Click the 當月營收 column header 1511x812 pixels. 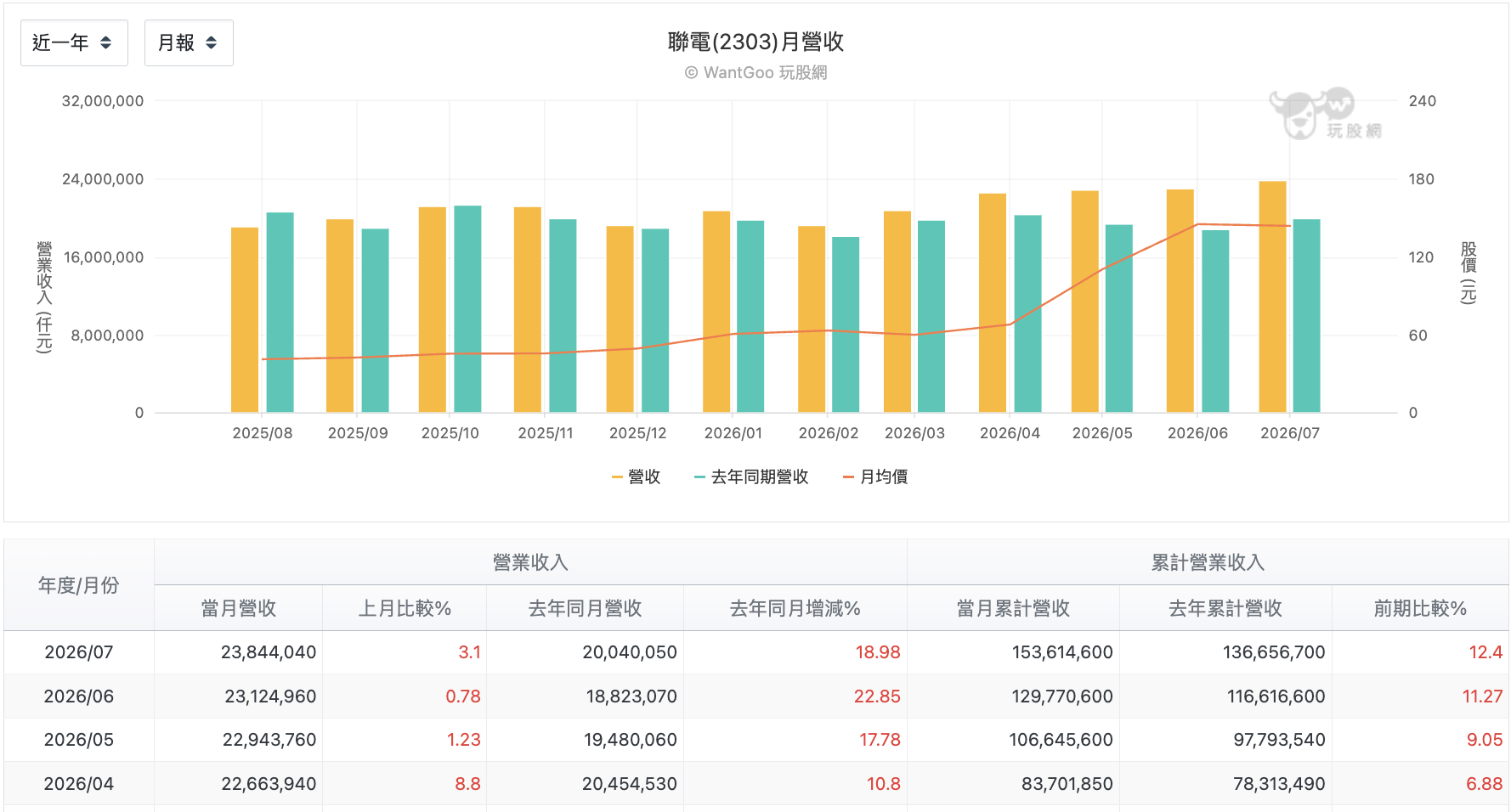click(x=239, y=608)
